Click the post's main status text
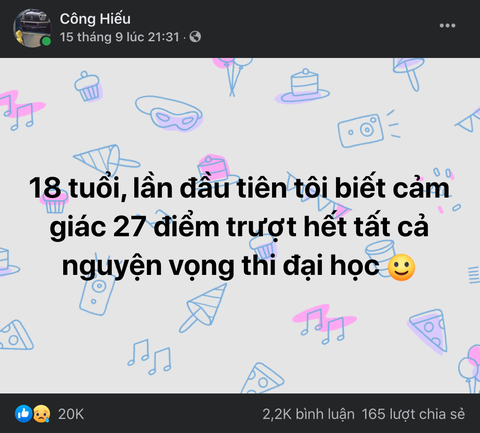480x433 pixels. (x=239, y=227)
